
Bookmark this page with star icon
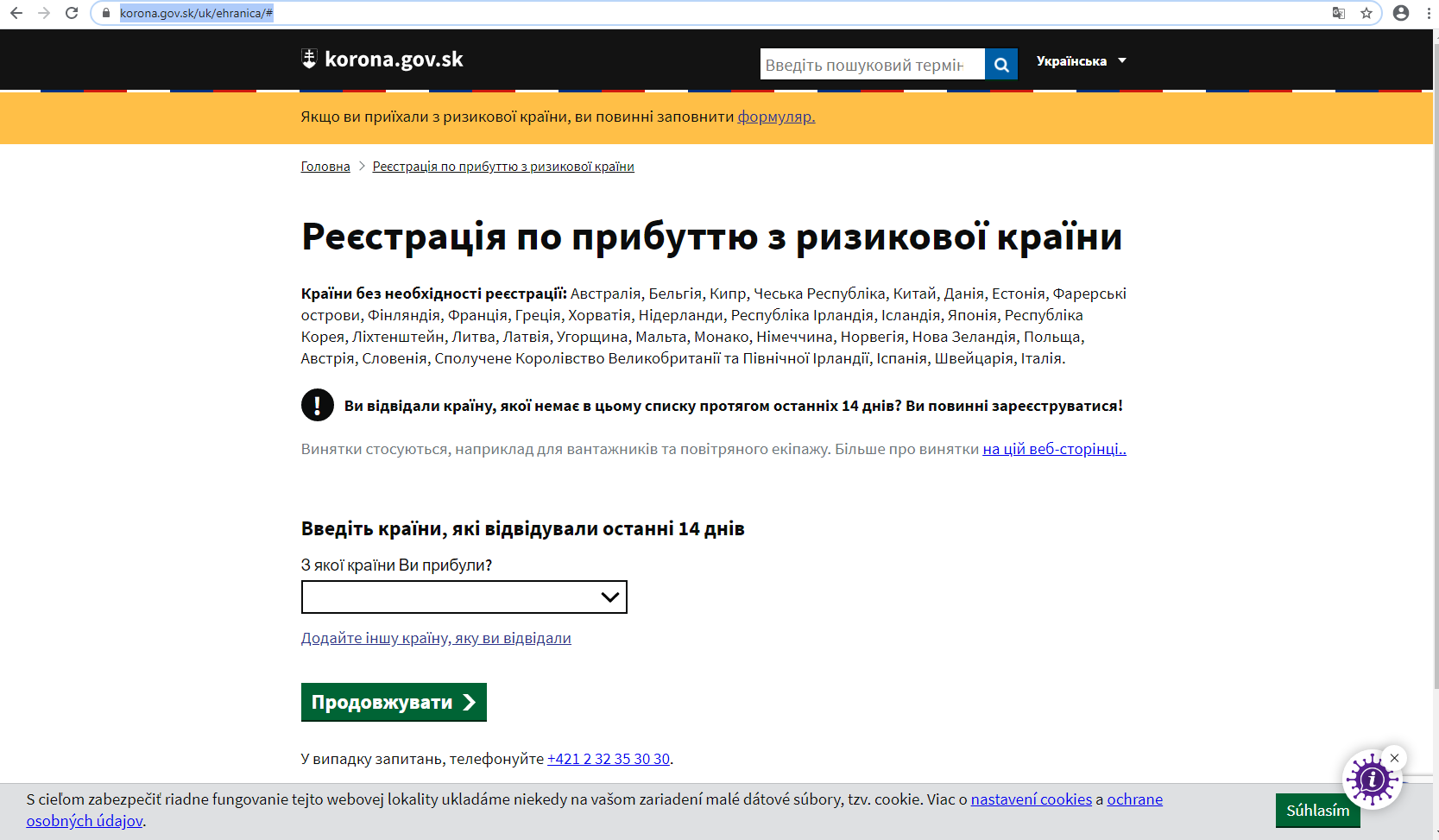[1366, 13]
